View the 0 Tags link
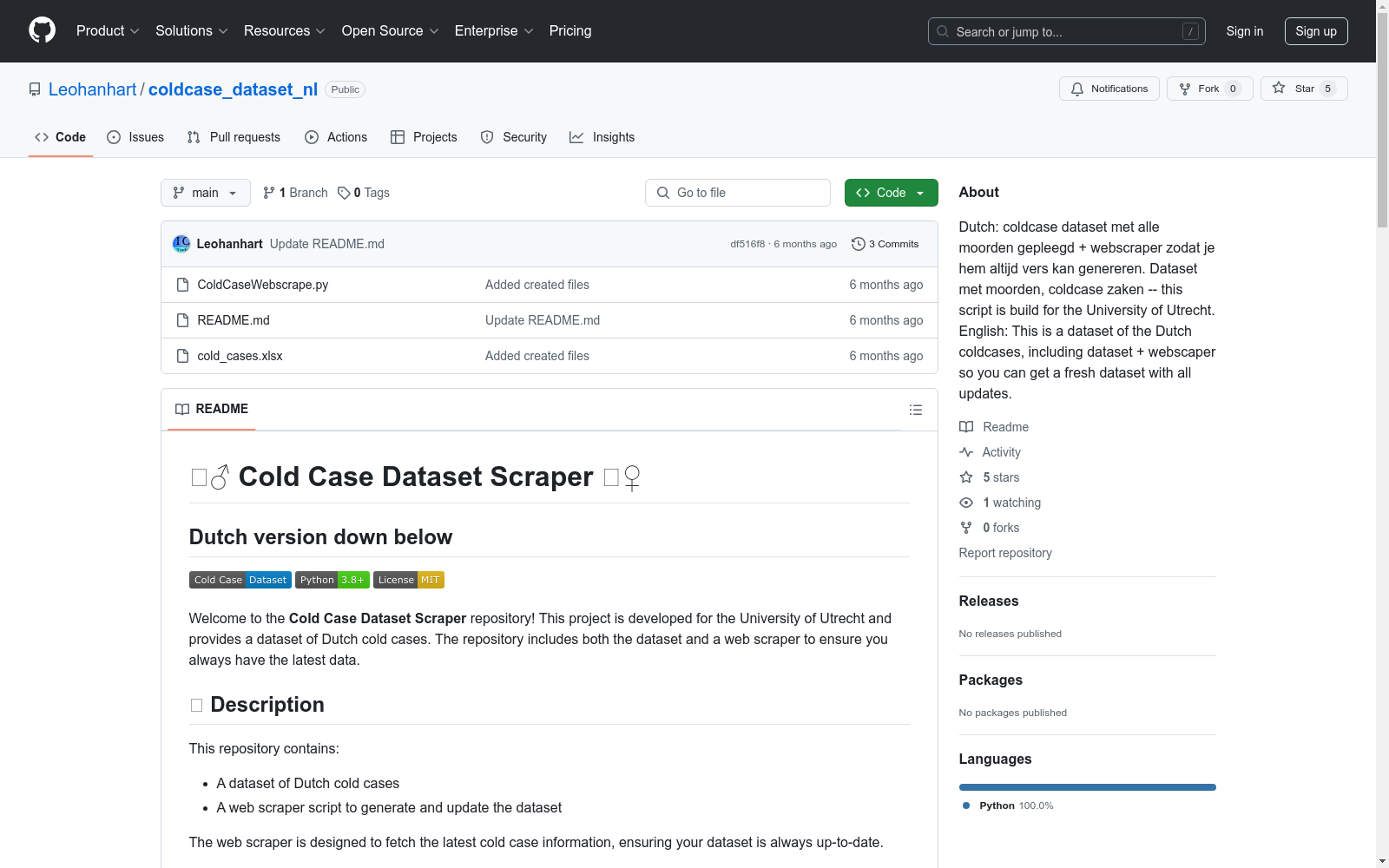This screenshot has height=868, width=1389. click(364, 193)
